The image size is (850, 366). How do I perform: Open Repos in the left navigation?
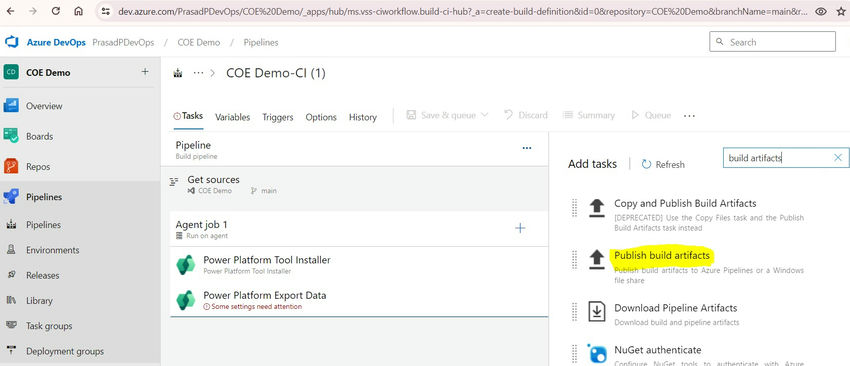[x=39, y=167]
